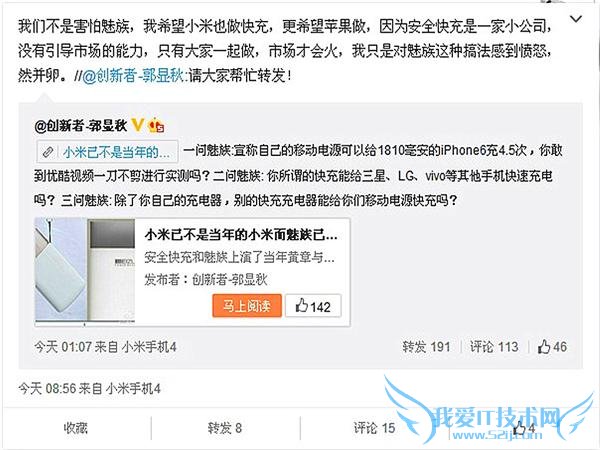This screenshot has width=600, height=450.
Task: Open @创新者-郭显秋 mention link in post text
Action: click(x=134, y=76)
